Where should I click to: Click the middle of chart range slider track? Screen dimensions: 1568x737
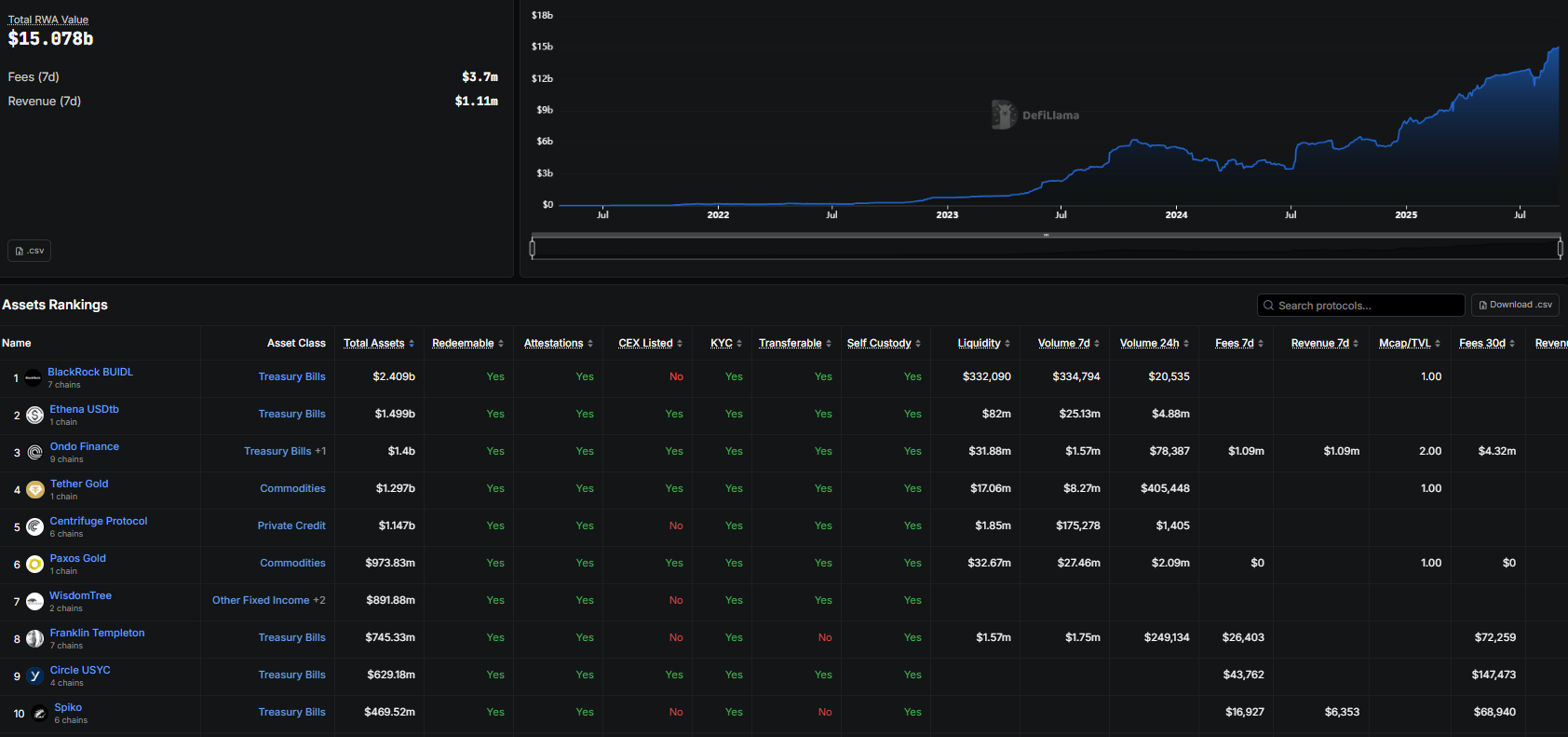(x=1047, y=248)
